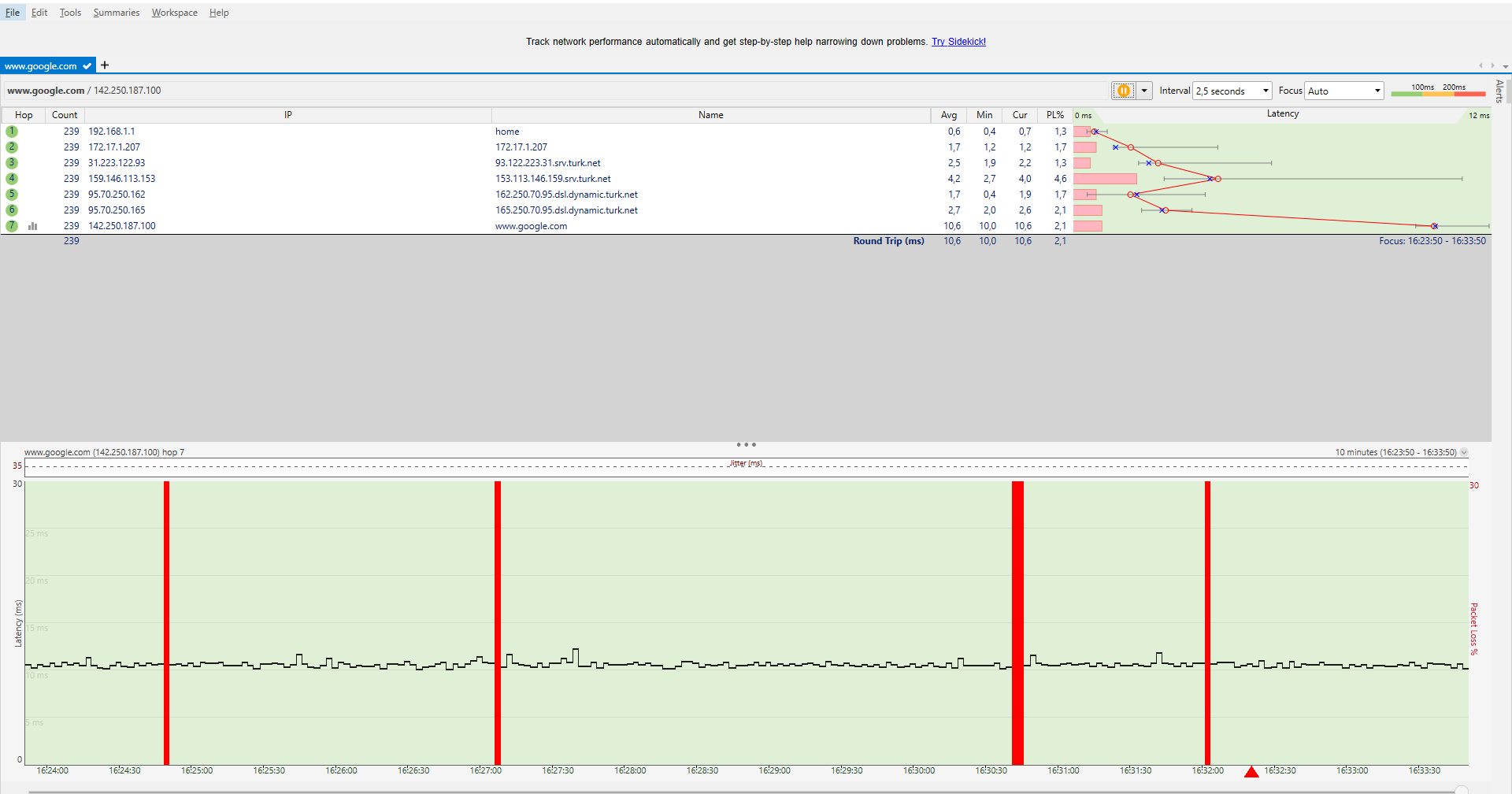
Task: Select the green hop 4 circle icon
Action: pos(12,179)
